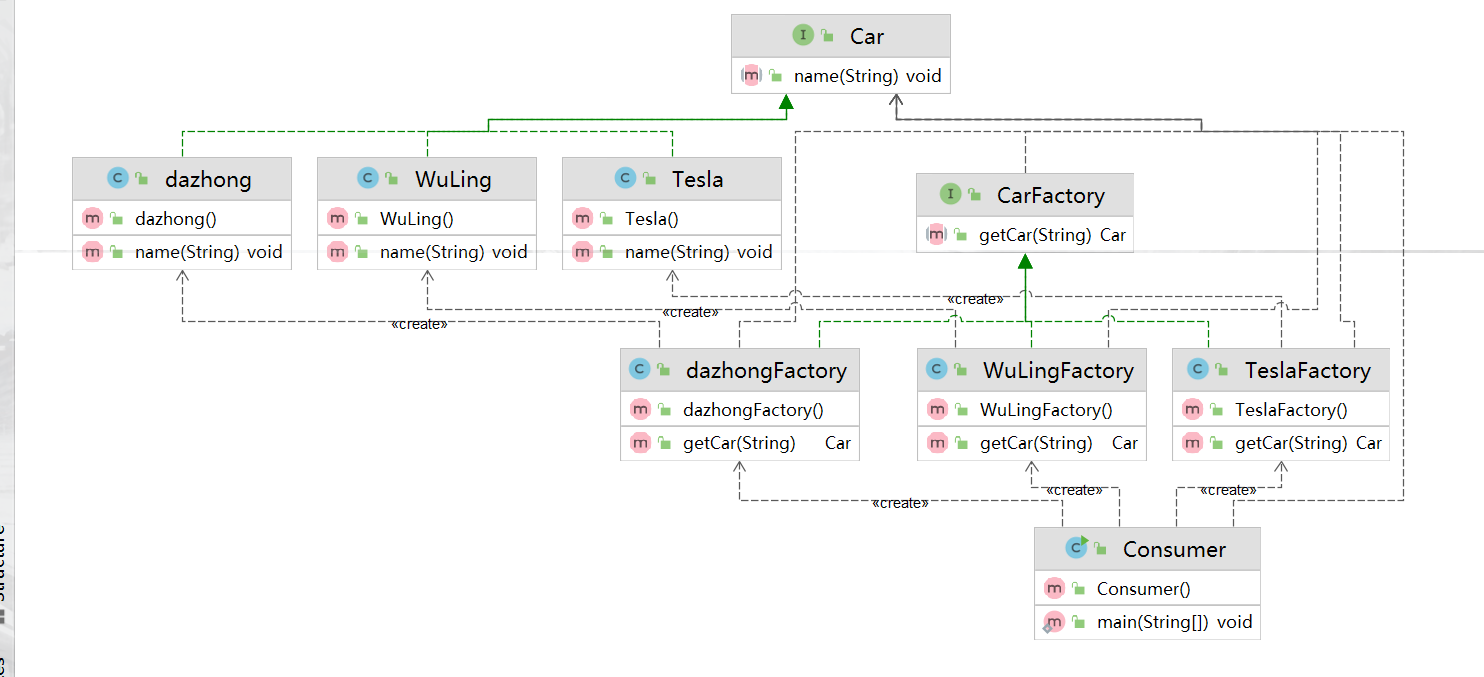Select the dazhong class icon

click(x=117, y=178)
